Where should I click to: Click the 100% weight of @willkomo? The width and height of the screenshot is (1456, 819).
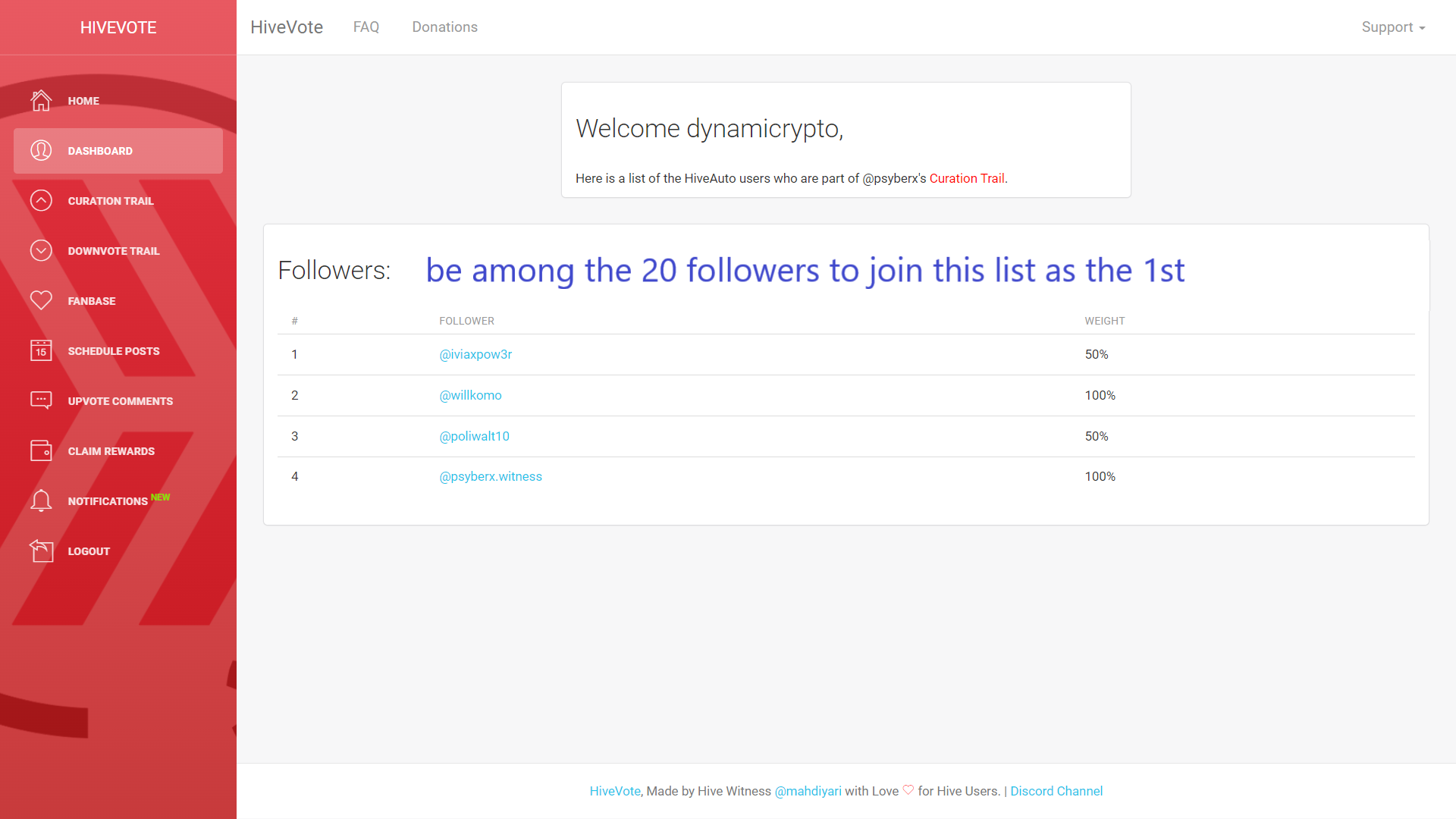tap(1100, 395)
